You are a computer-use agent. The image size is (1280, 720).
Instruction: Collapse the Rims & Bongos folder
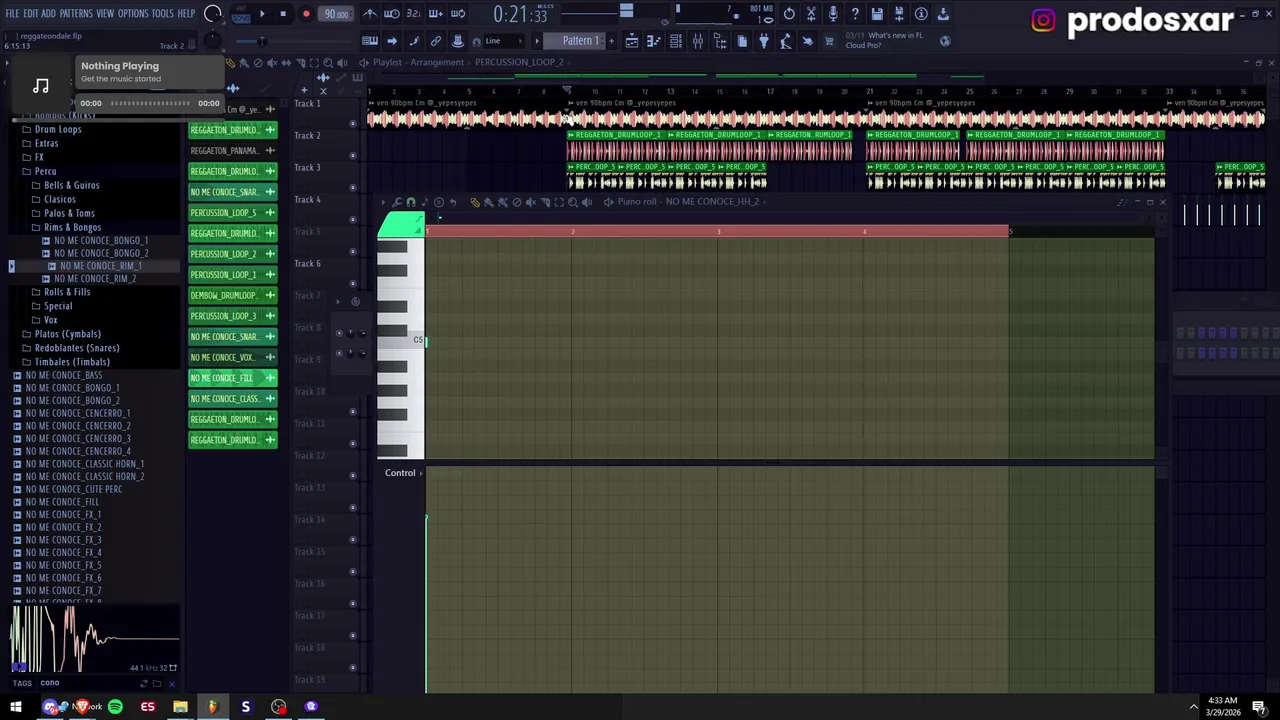click(x=72, y=227)
